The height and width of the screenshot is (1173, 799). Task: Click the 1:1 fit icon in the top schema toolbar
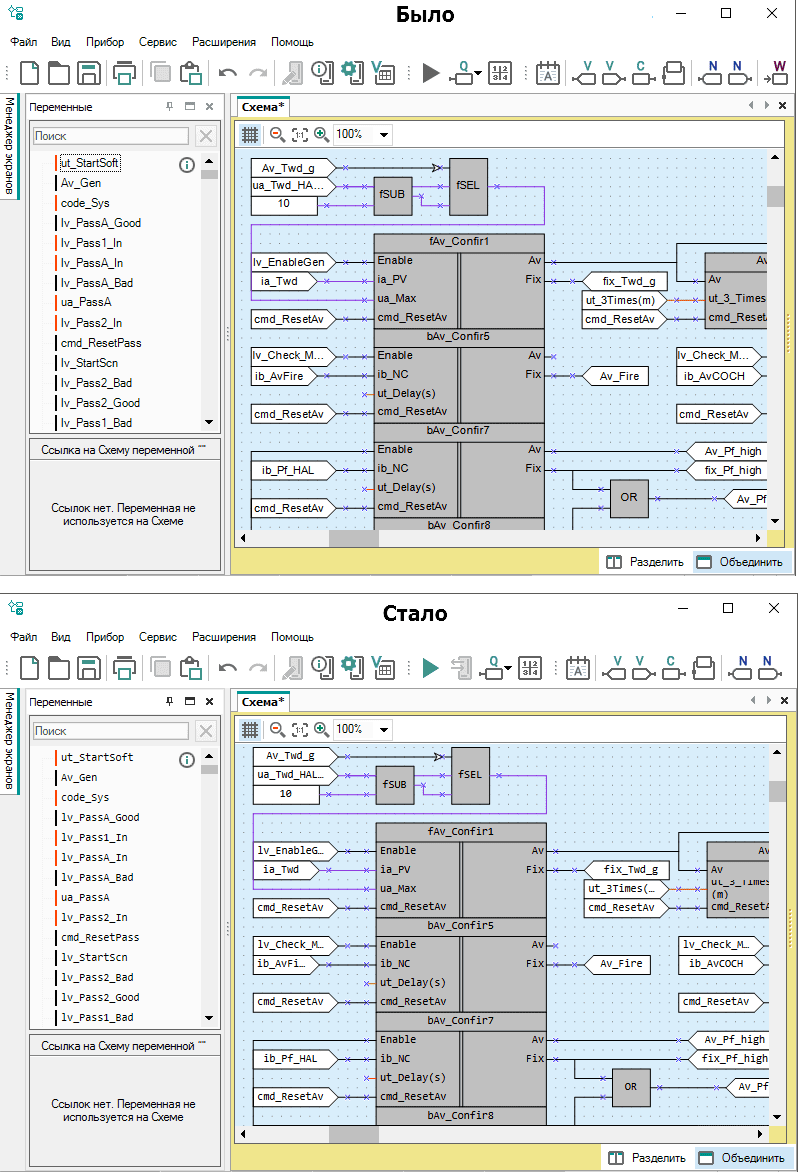pos(299,134)
